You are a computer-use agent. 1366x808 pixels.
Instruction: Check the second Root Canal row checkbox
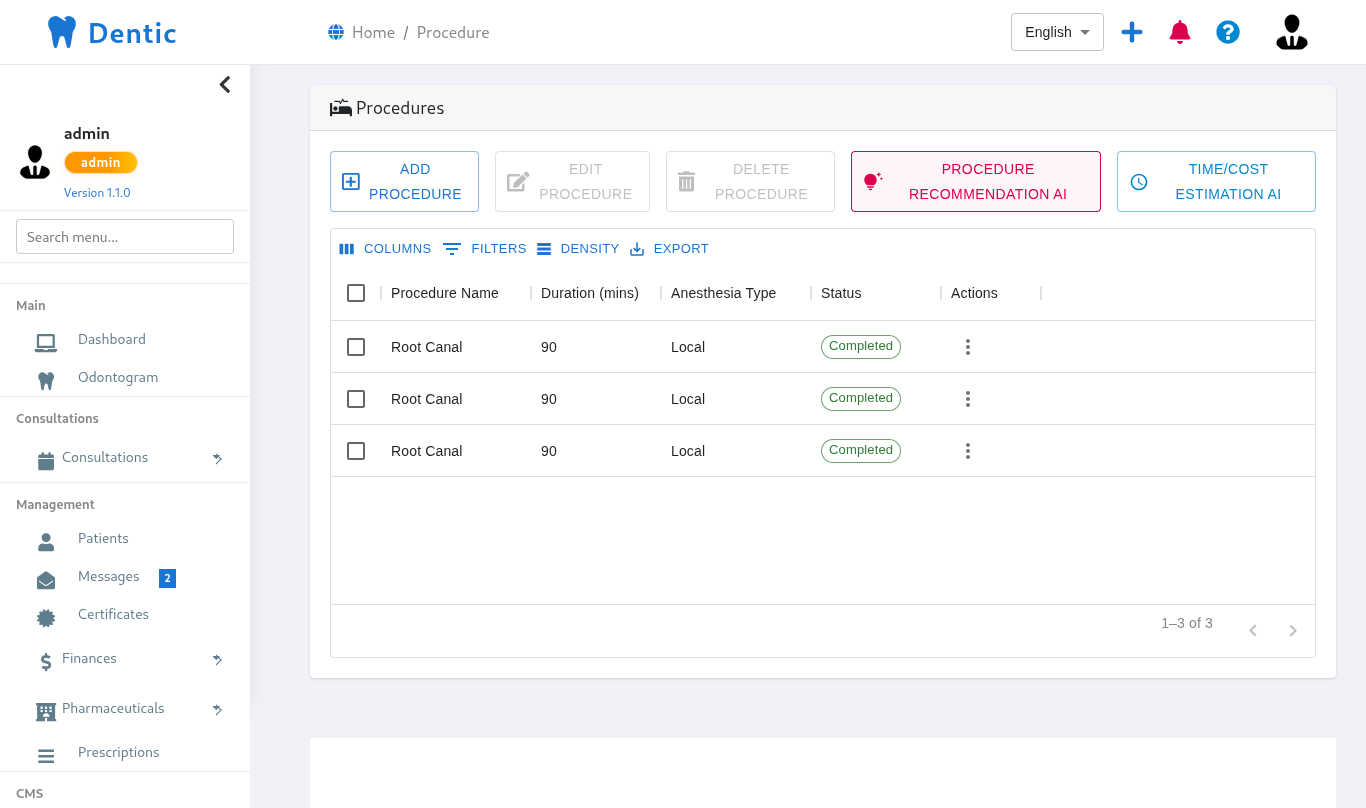[356, 399]
